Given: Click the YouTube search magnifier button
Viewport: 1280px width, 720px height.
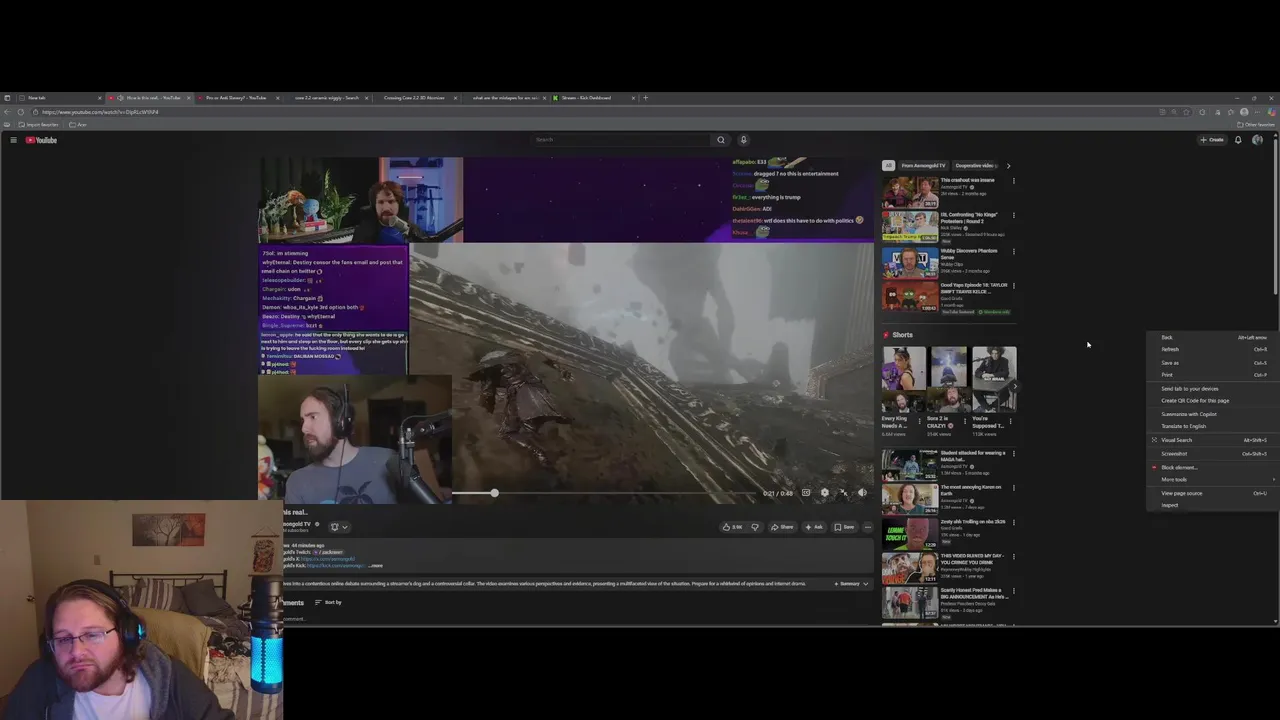Looking at the screenshot, I should point(720,140).
